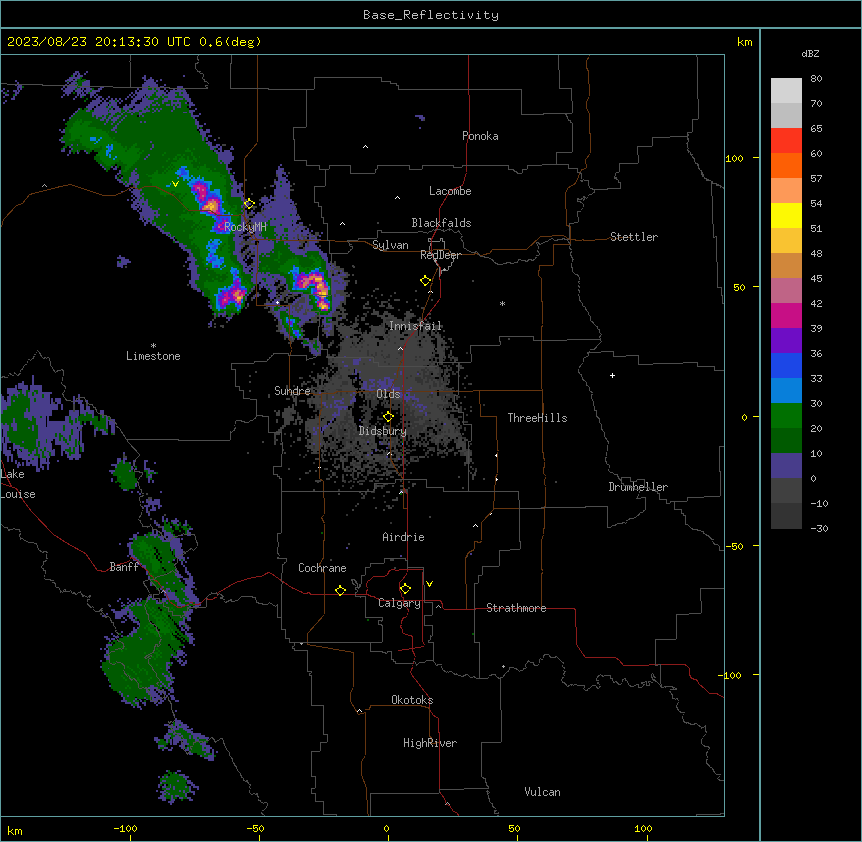This screenshot has width=862, height=842.
Task: Click the -30 value on dBZ legend
Action: (x=819, y=529)
